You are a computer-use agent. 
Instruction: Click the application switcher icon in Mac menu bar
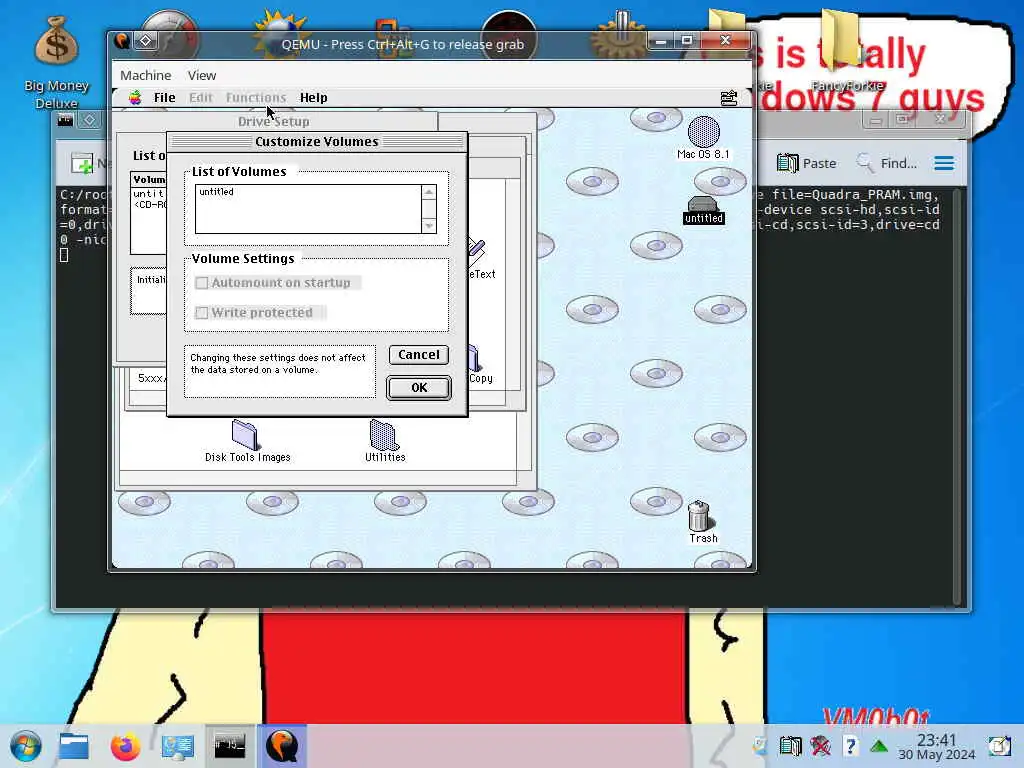click(x=729, y=98)
